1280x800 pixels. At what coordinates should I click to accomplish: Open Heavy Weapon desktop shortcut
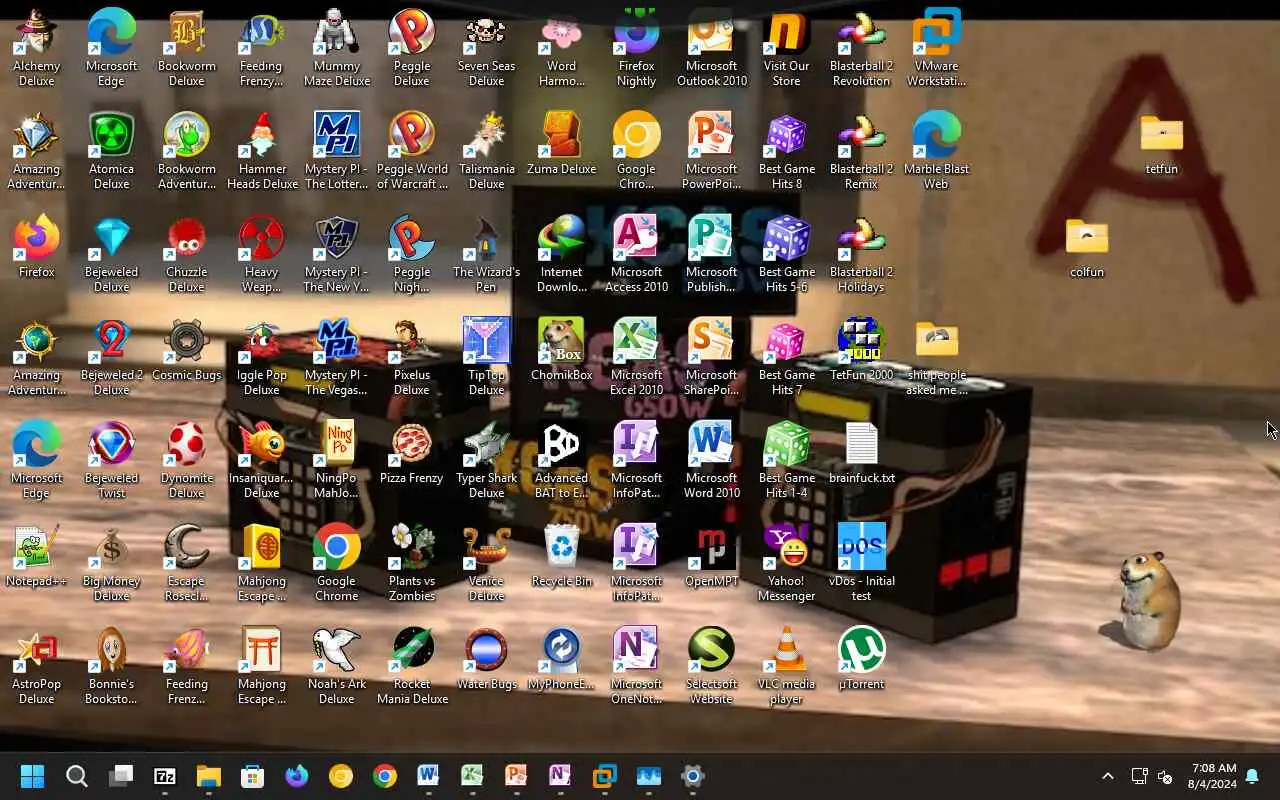[262, 254]
